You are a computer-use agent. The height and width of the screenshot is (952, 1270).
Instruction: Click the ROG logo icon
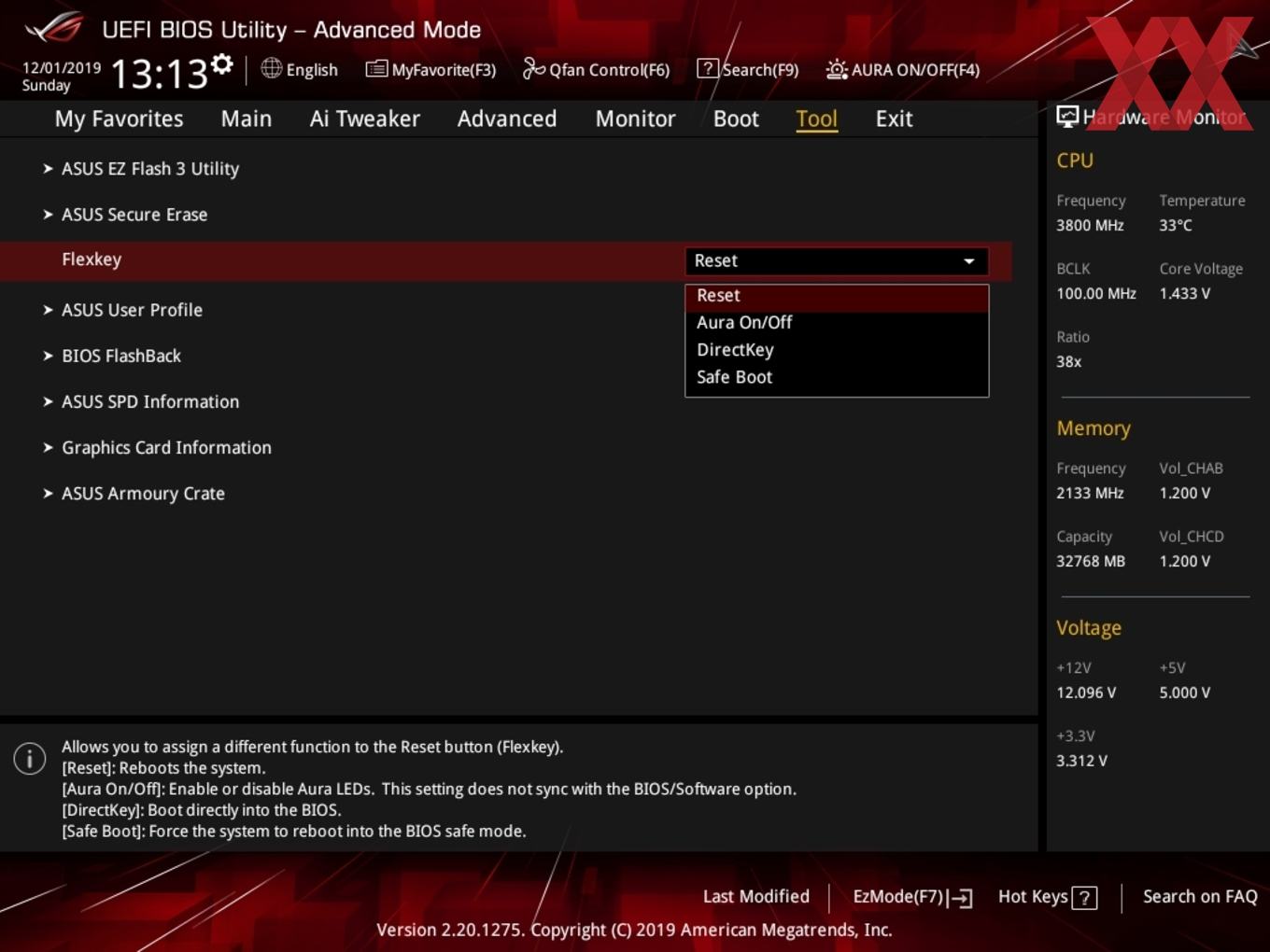54,28
